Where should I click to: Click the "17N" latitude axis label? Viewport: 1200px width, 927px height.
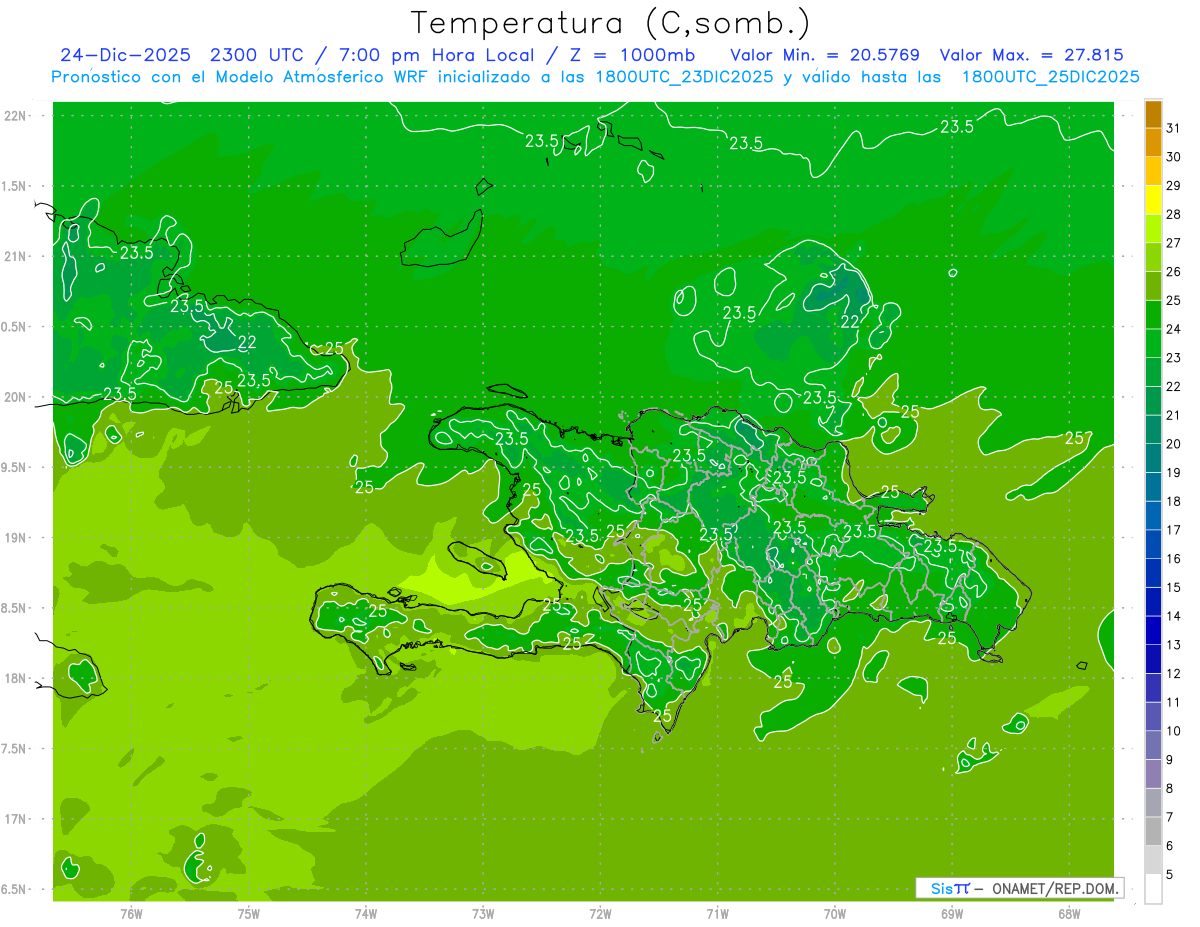tap(16, 819)
